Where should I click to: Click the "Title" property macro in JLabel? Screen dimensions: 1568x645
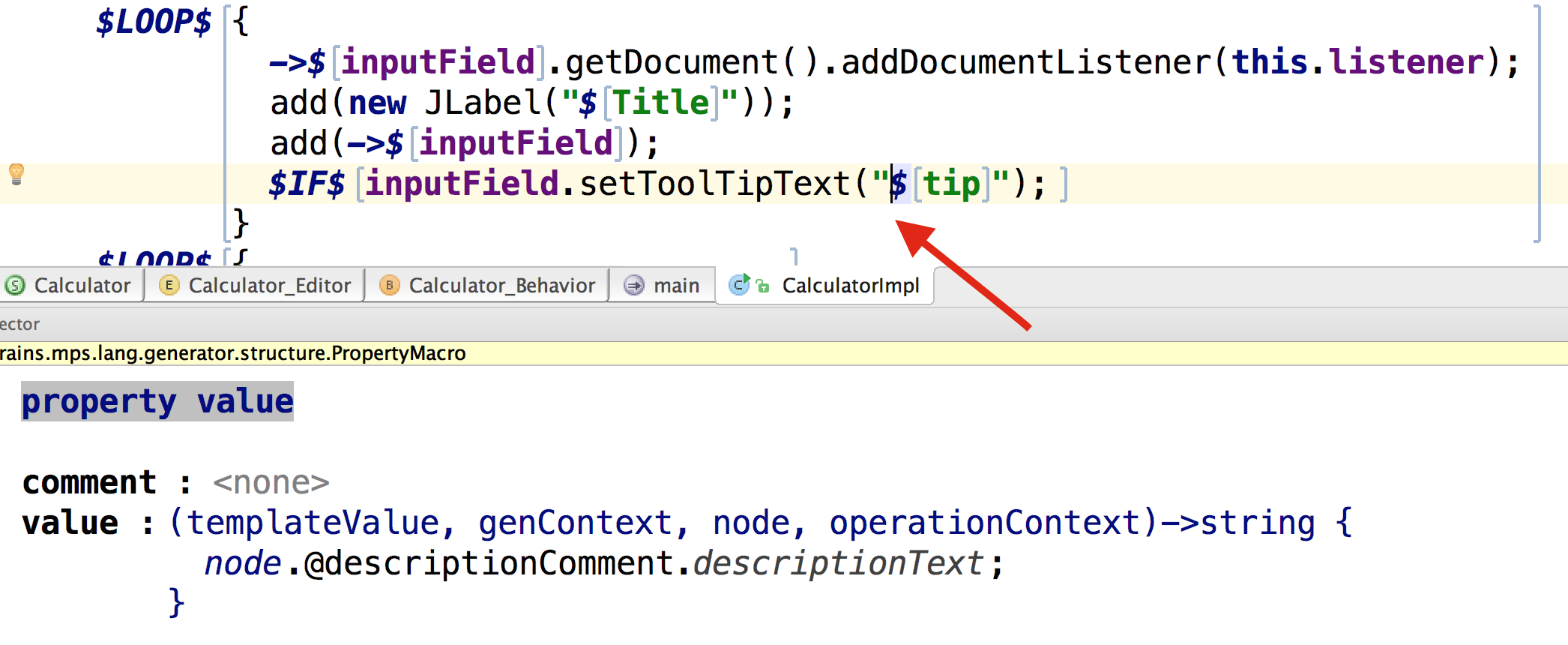661,103
